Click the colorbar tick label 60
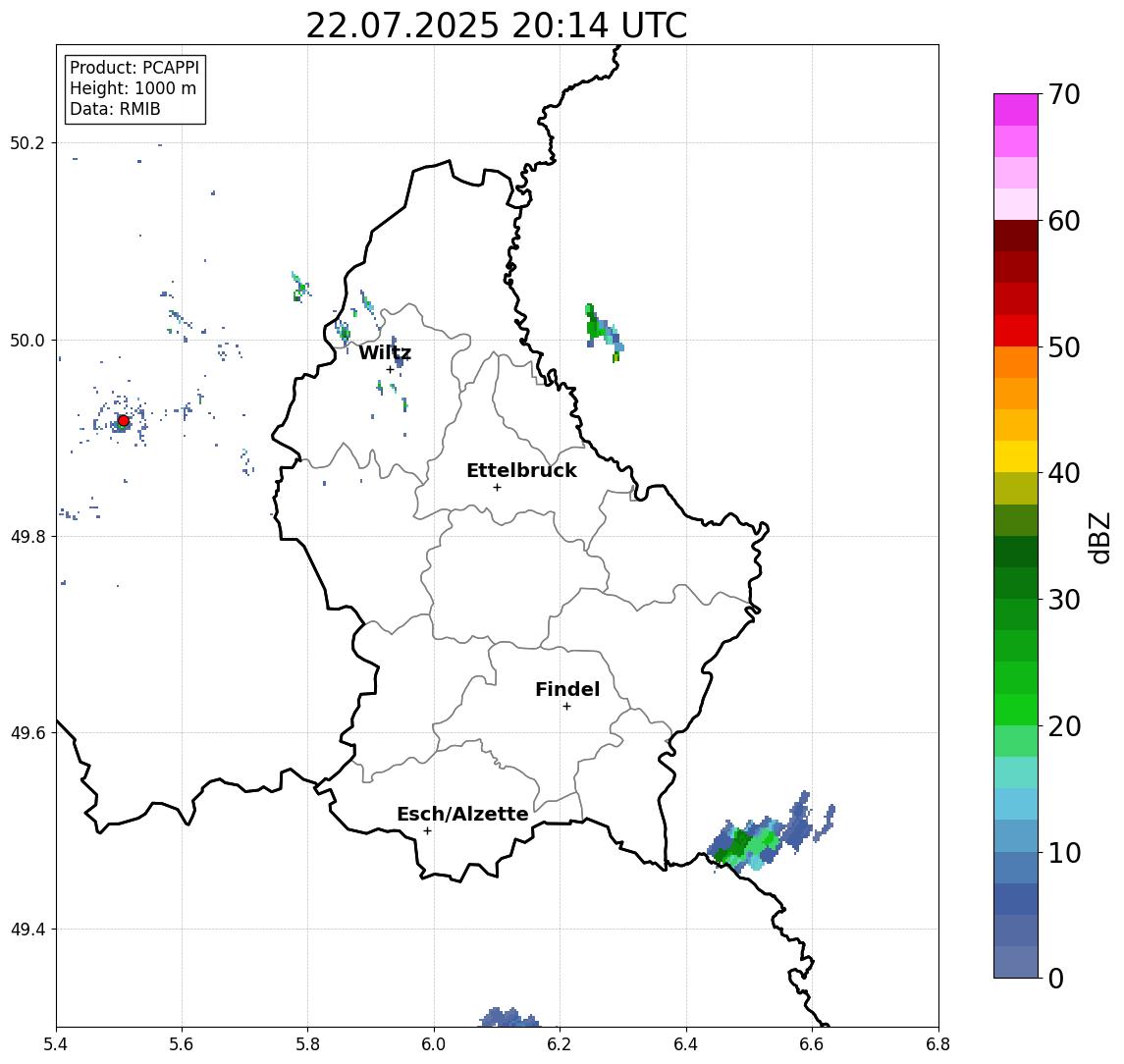This screenshot has height=1064, width=1124. coord(1063,221)
